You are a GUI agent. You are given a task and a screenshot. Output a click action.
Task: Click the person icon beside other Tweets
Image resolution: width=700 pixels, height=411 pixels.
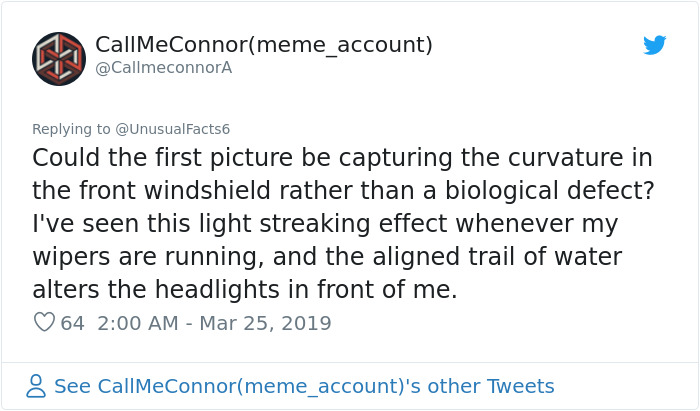(x=36, y=386)
